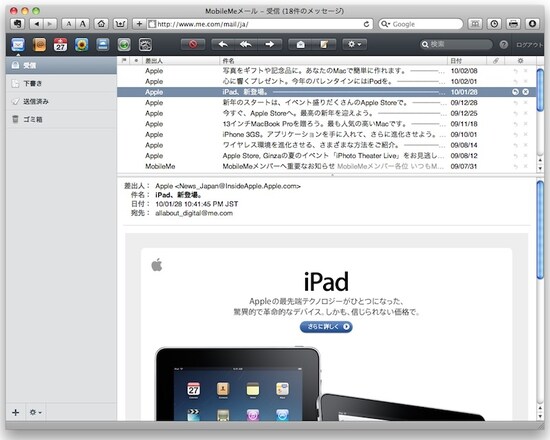Viewport: 550px width, 440px height.
Task: Click the Forward arrow button
Action: pos(269,44)
